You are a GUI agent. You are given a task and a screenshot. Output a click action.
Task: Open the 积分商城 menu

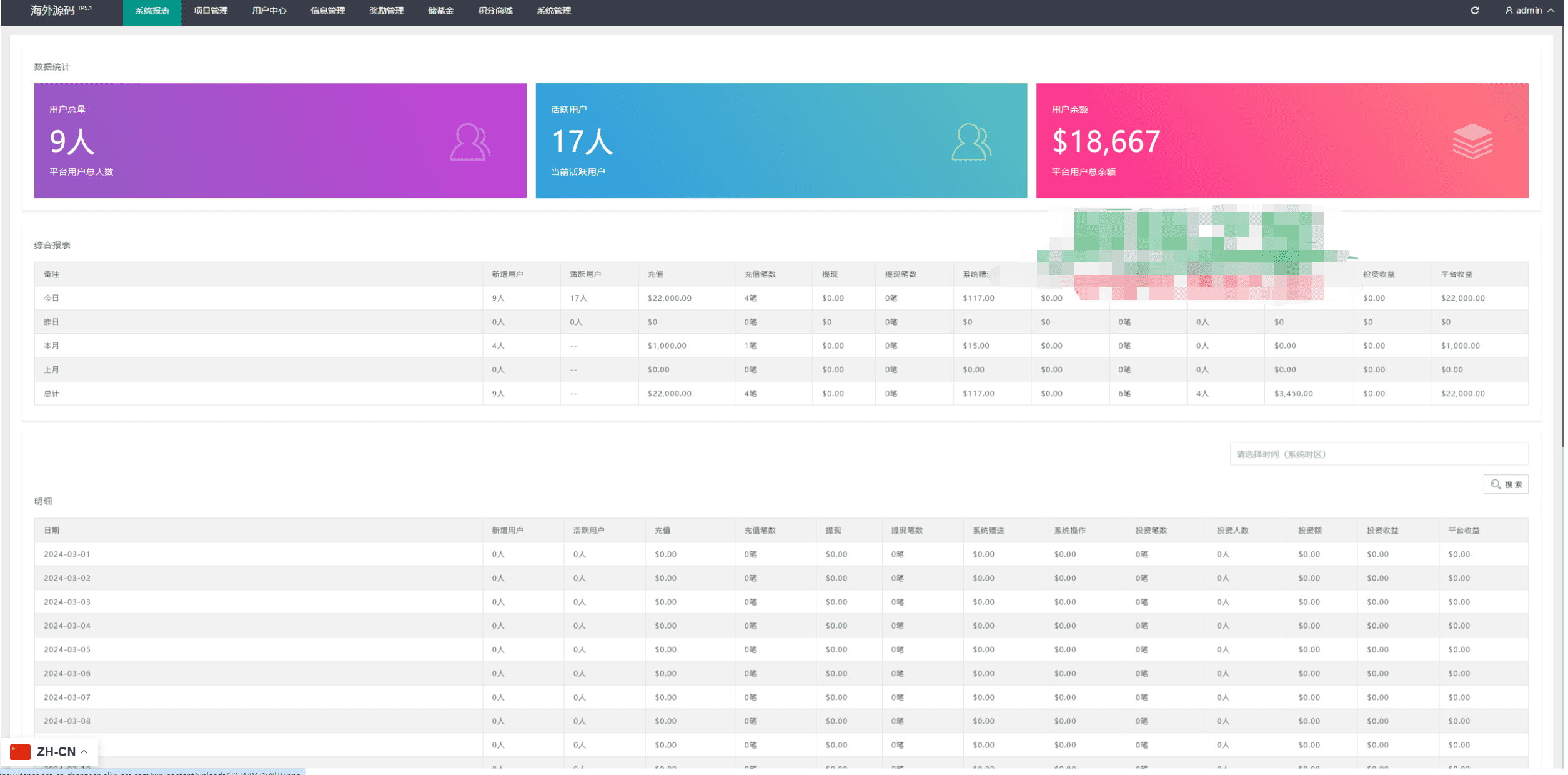click(495, 11)
